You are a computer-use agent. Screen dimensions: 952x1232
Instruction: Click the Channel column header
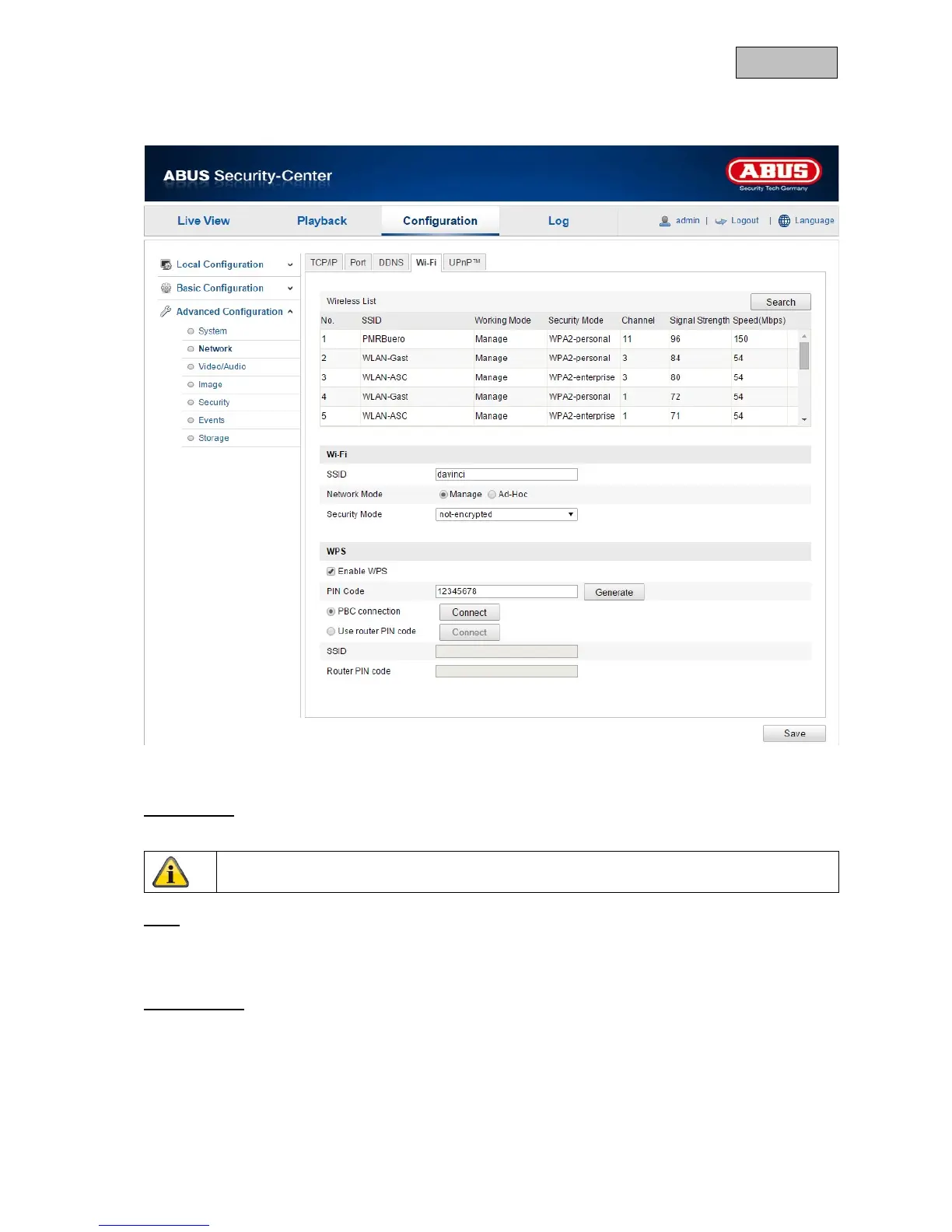coord(638,320)
